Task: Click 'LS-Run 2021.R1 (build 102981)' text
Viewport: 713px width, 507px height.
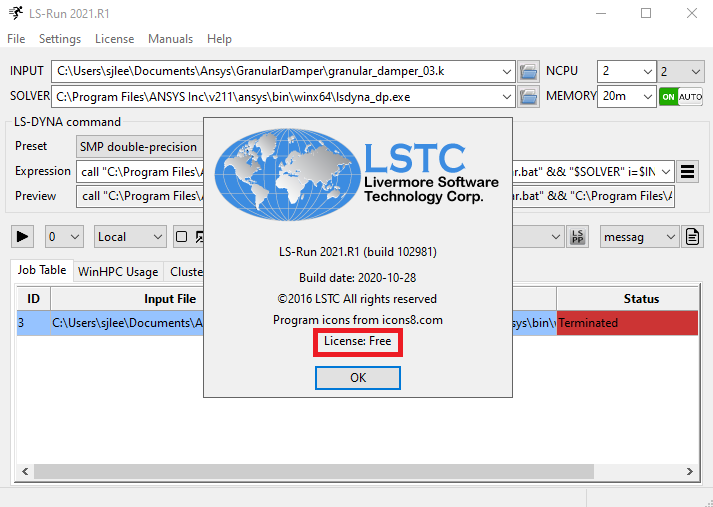Action: pyautogui.click(x=357, y=252)
